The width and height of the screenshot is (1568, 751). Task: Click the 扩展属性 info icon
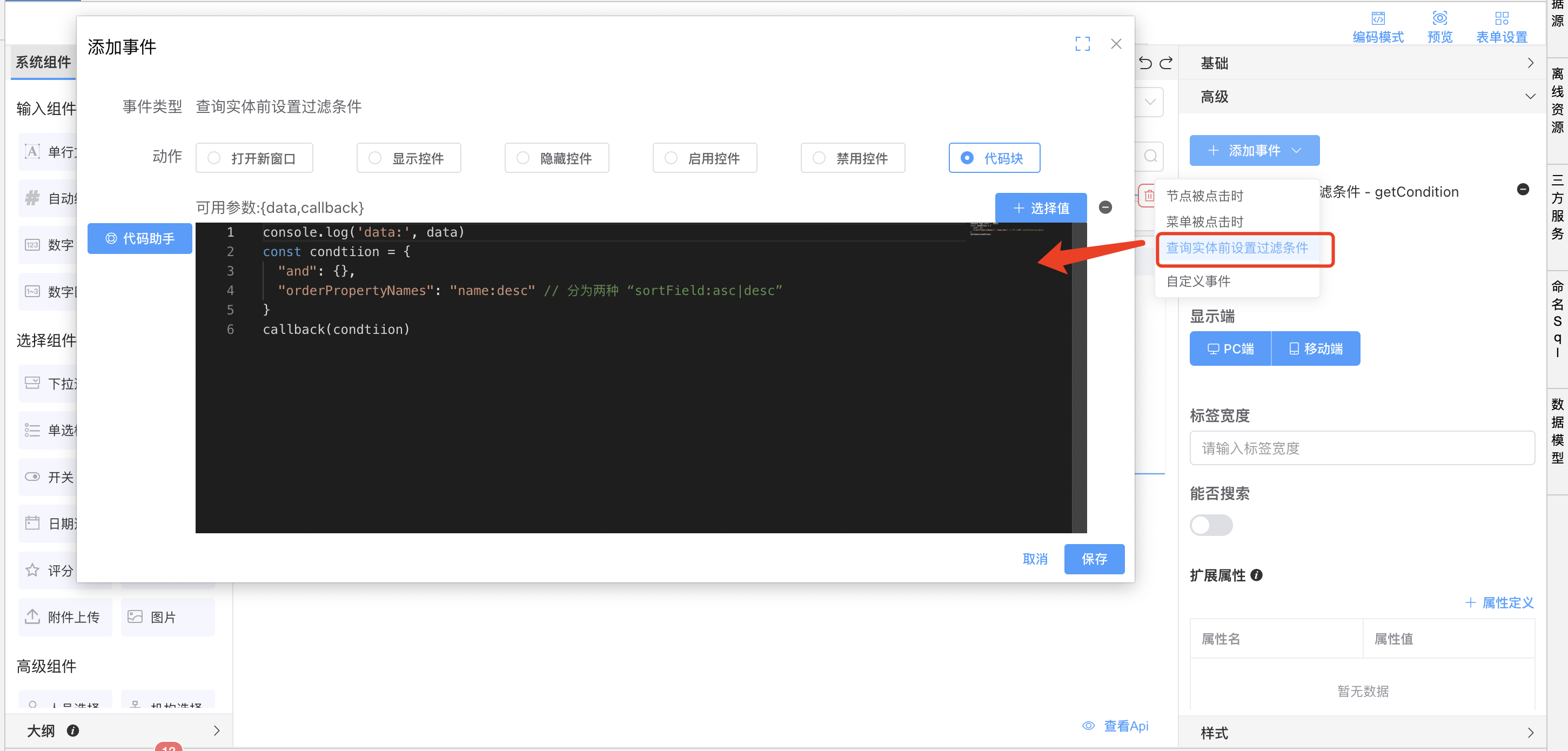[1256, 575]
